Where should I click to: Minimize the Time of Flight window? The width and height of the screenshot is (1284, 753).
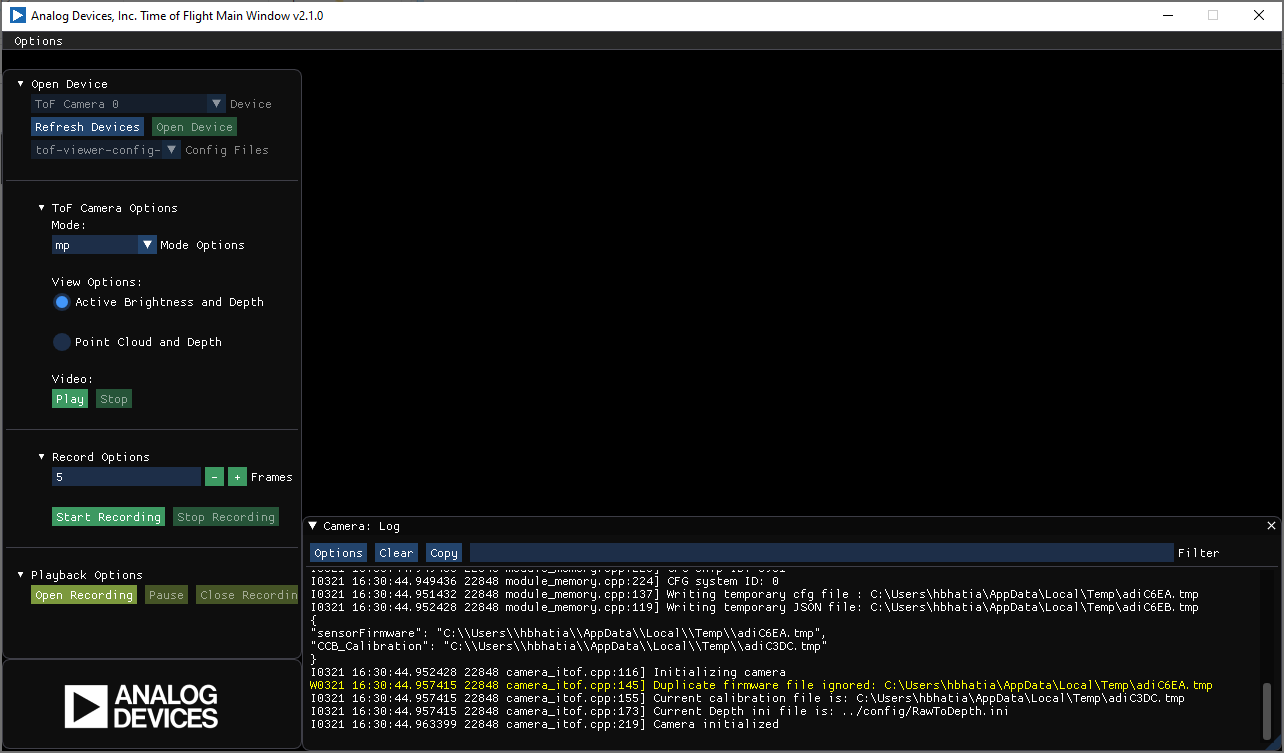(1167, 15)
